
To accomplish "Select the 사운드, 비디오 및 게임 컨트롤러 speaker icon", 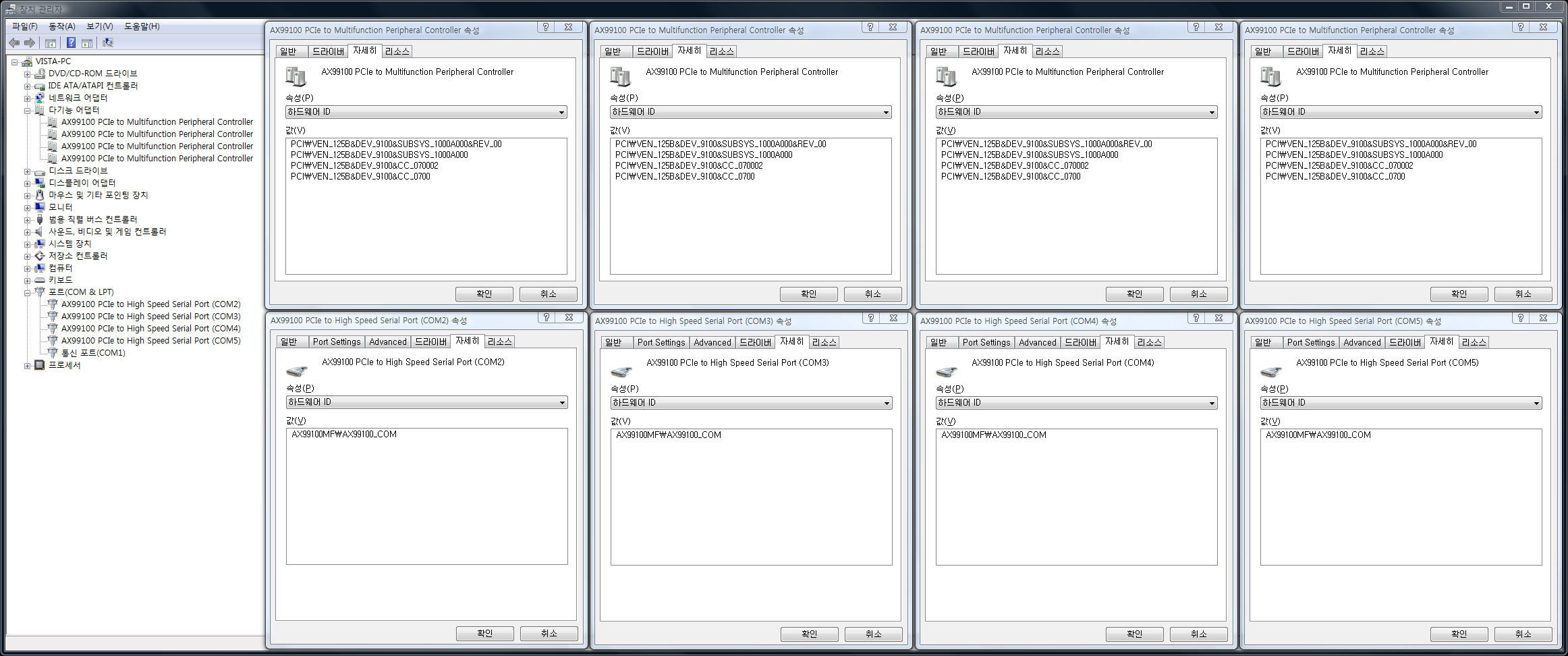I will [x=40, y=231].
